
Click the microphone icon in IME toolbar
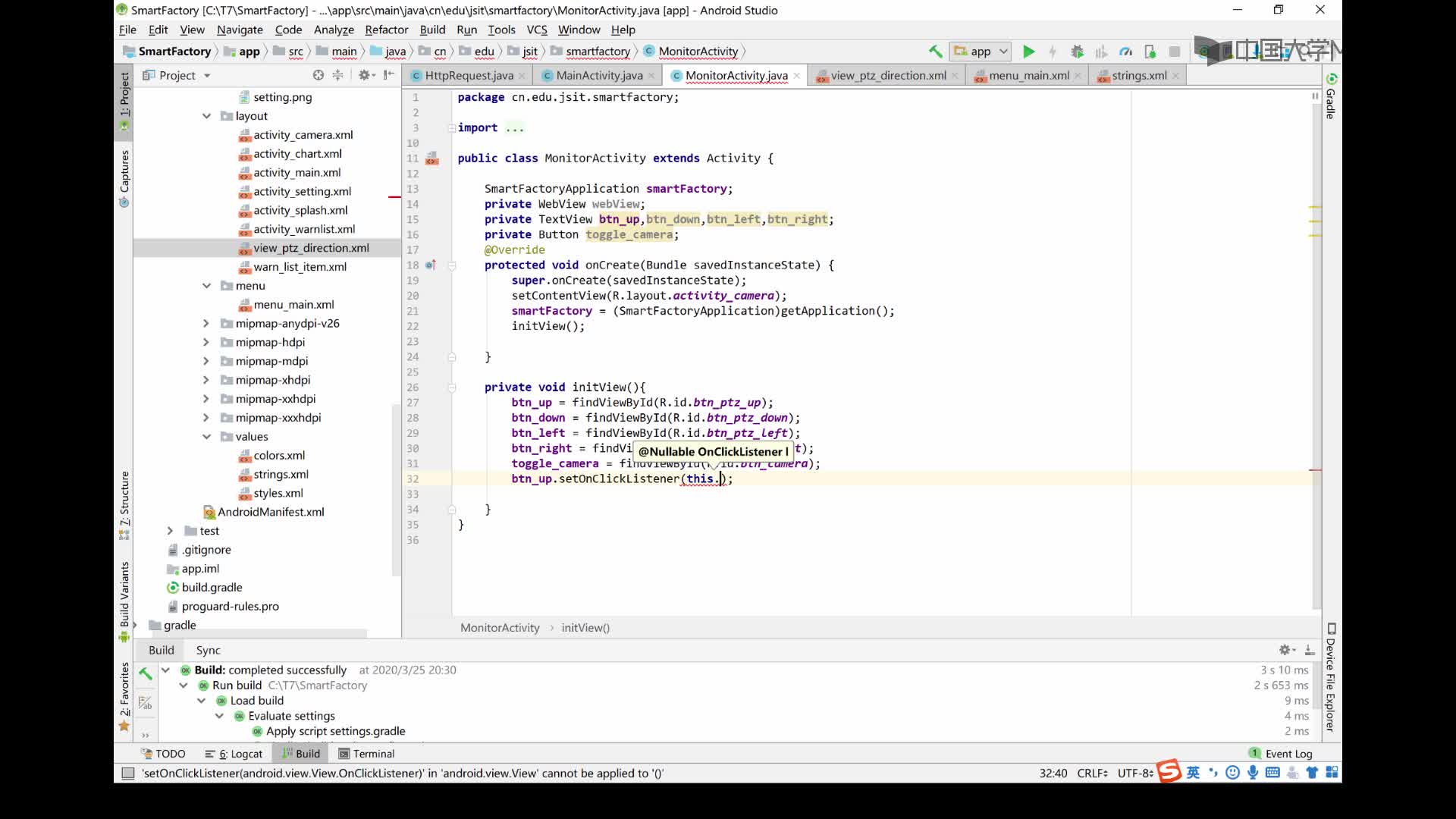(x=1253, y=773)
